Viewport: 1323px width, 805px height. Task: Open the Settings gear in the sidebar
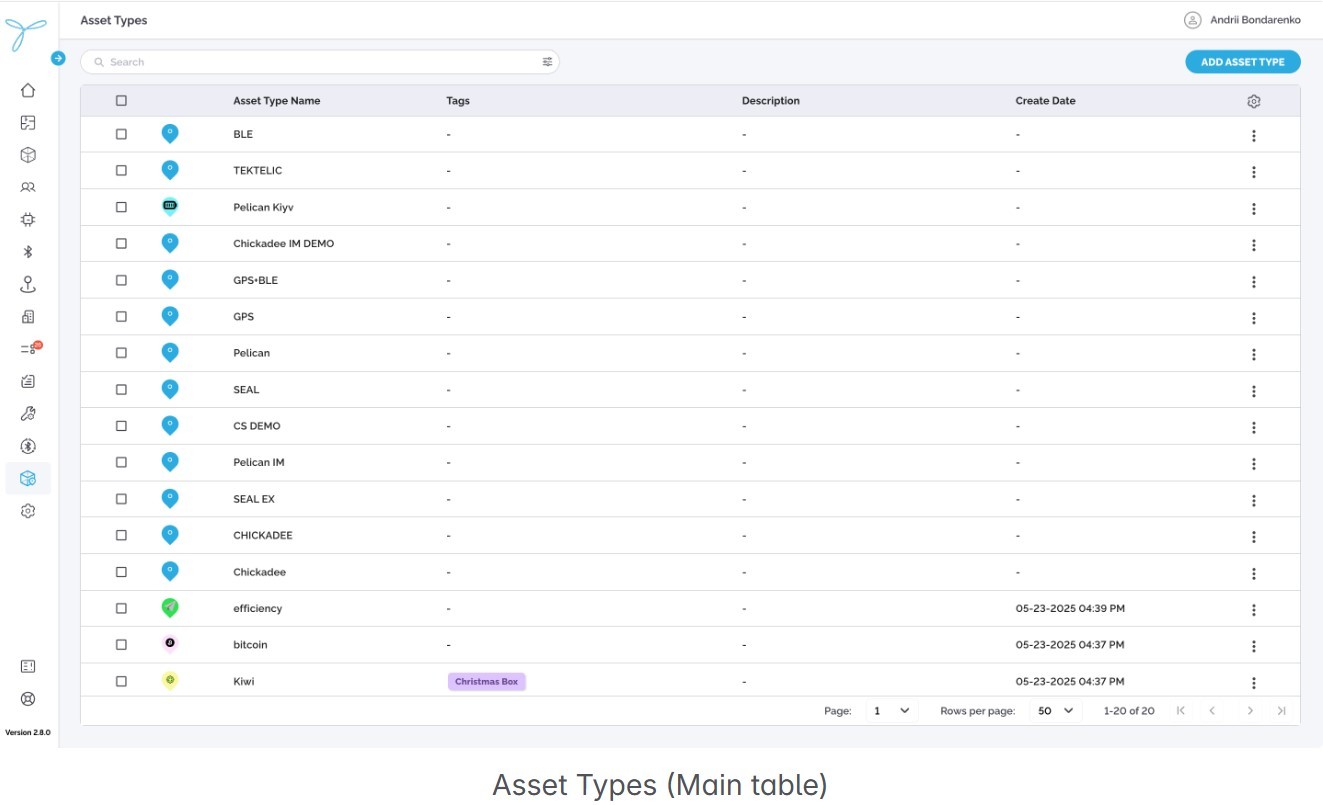[x=28, y=511]
